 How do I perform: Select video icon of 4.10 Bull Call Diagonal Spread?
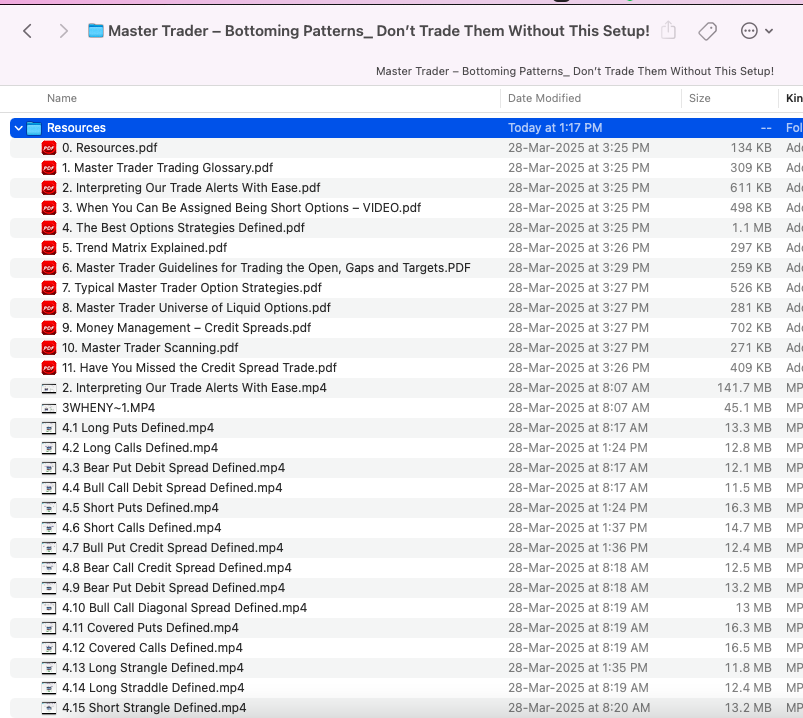(49, 608)
